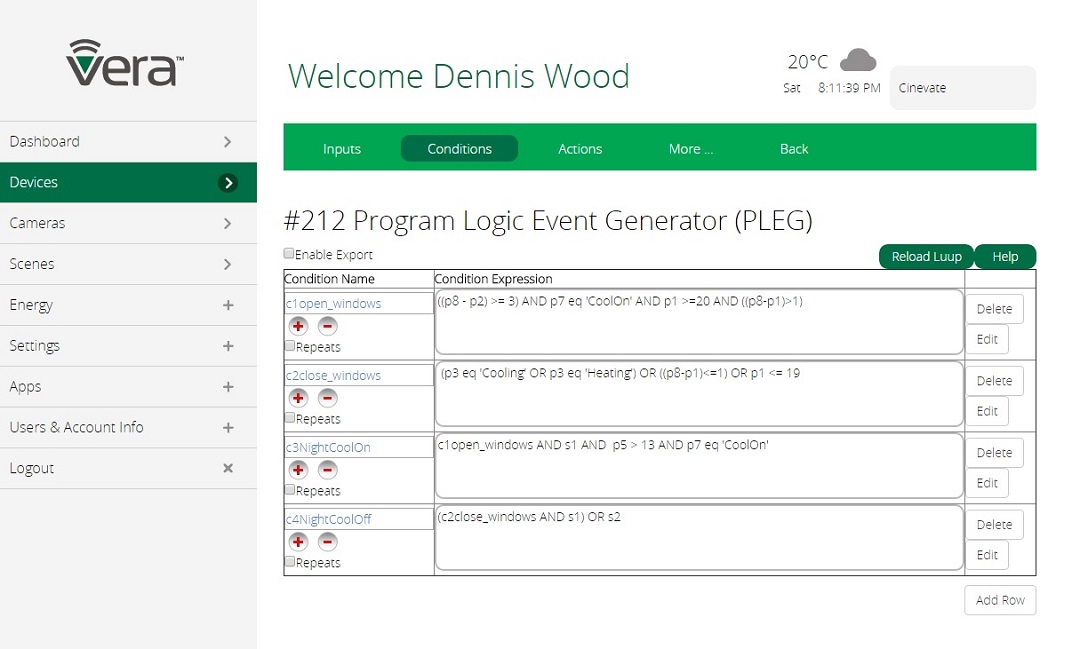
Task: Open Energy in the sidebar
Action: click(x=128, y=305)
